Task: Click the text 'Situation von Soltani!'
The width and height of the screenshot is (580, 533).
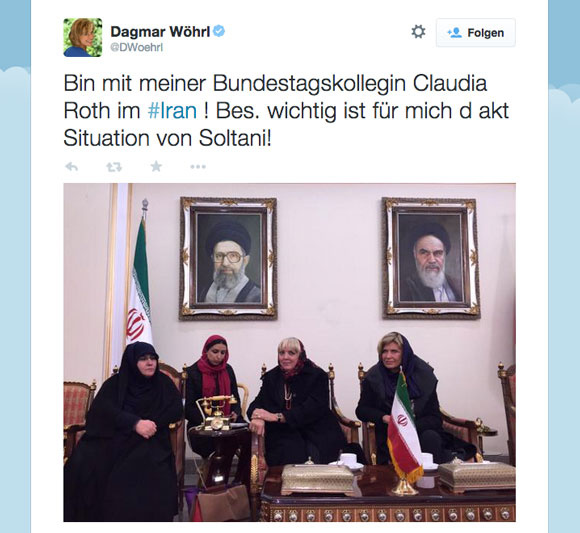Action: coord(168,138)
